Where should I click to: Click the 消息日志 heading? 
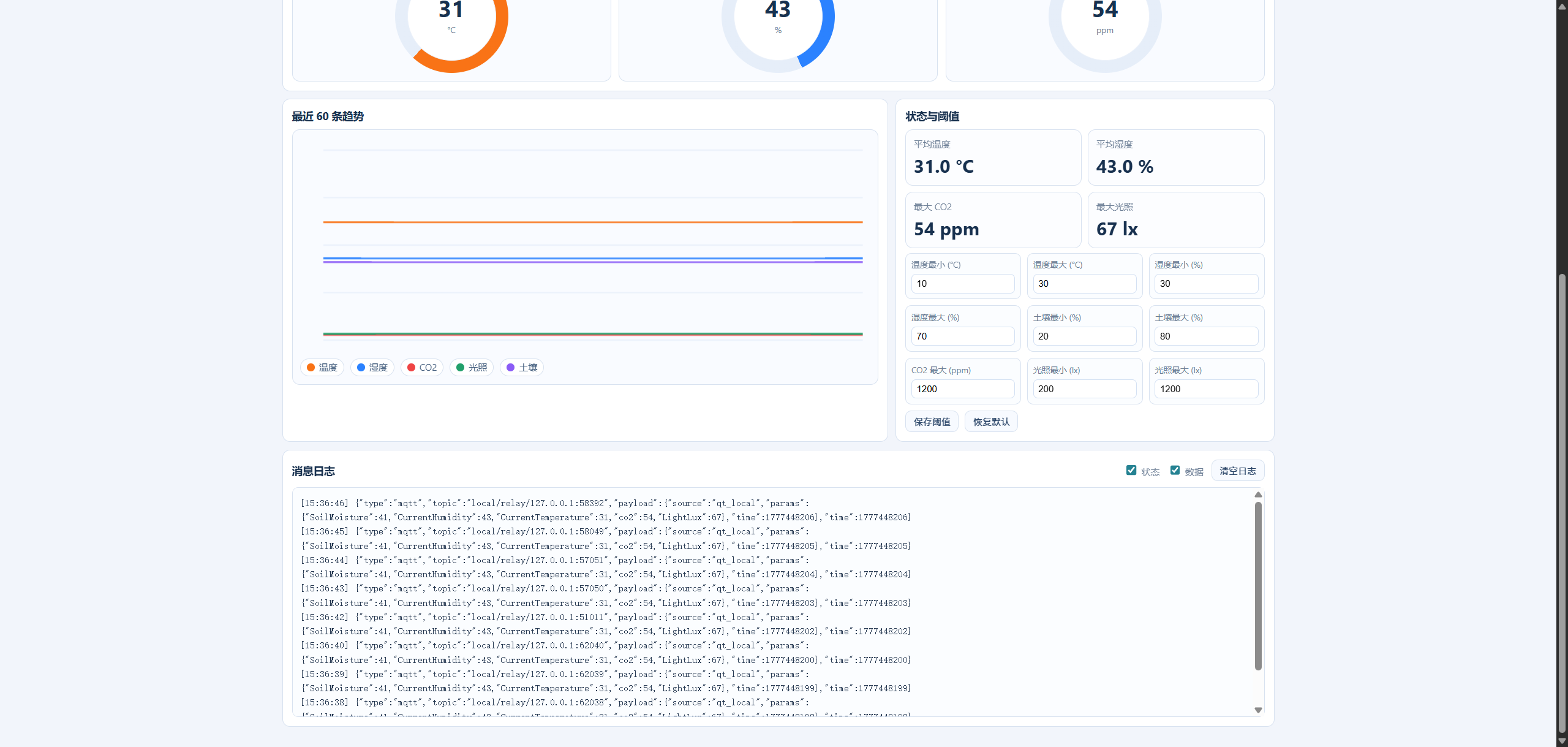(x=313, y=471)
